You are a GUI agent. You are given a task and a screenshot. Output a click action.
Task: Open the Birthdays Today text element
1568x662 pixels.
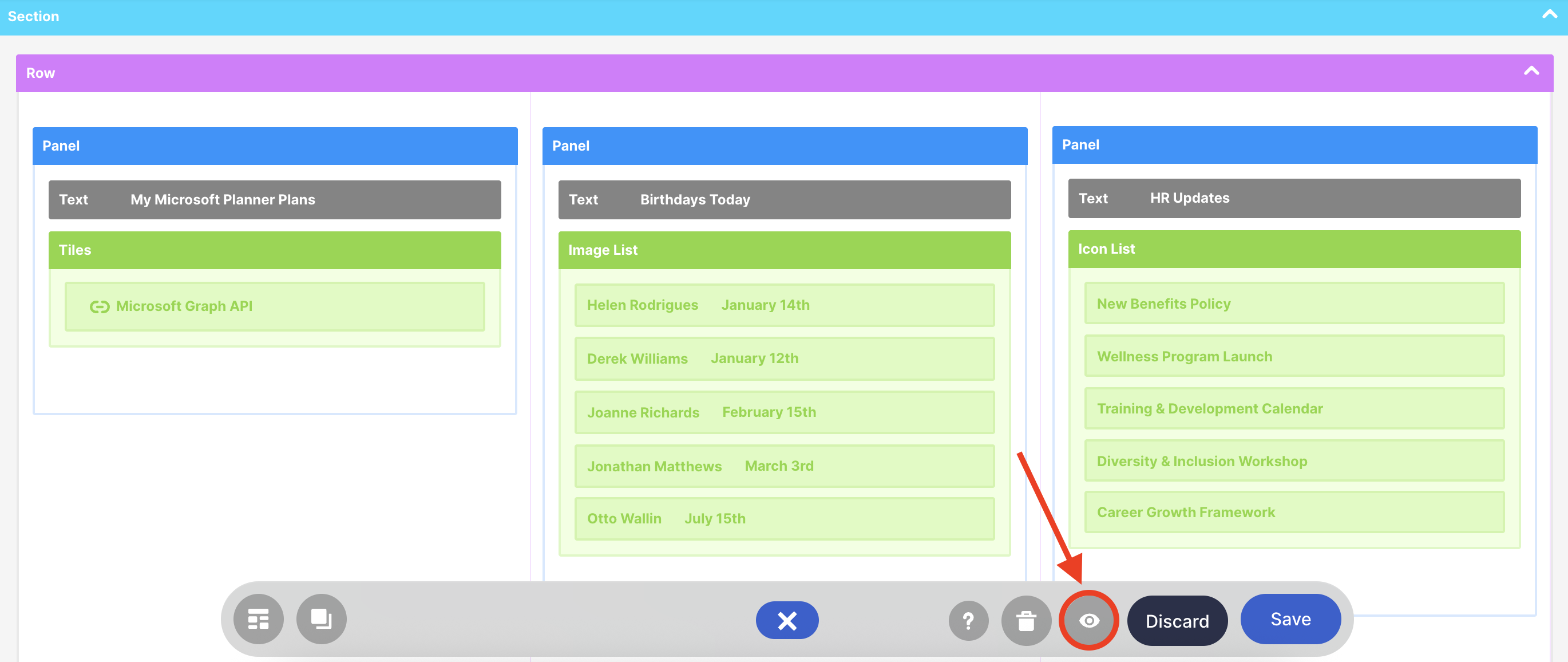tap(784, 199)
